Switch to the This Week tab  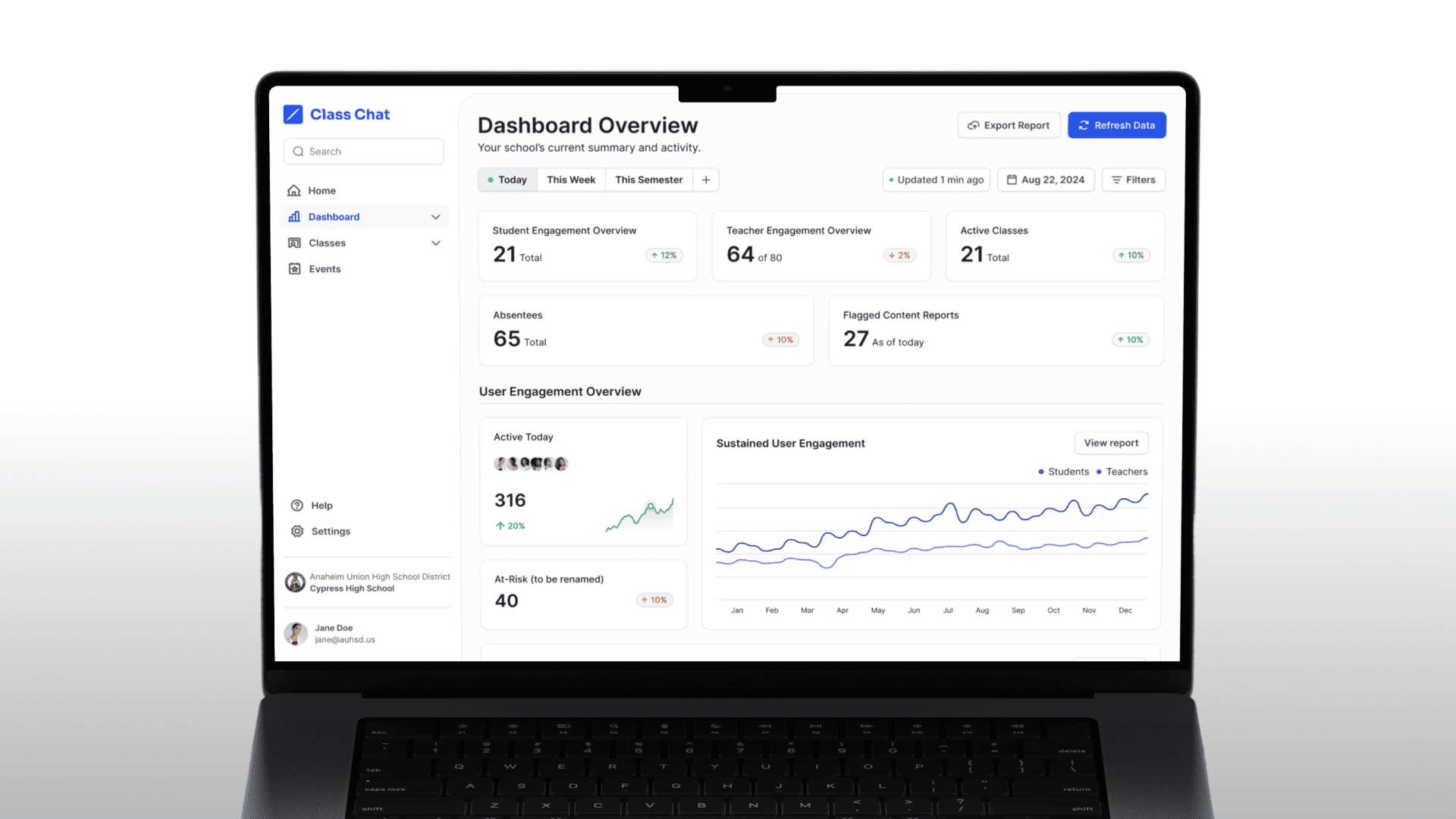[x=571, y=180]
